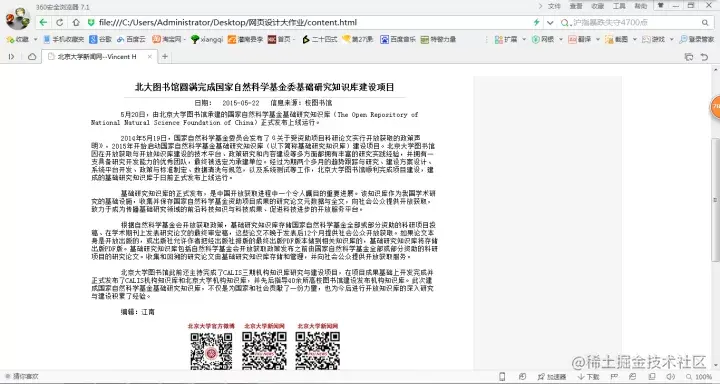Click the orange floating badge at right edge
Screen dimensions: 720x384
click(715, 107)
